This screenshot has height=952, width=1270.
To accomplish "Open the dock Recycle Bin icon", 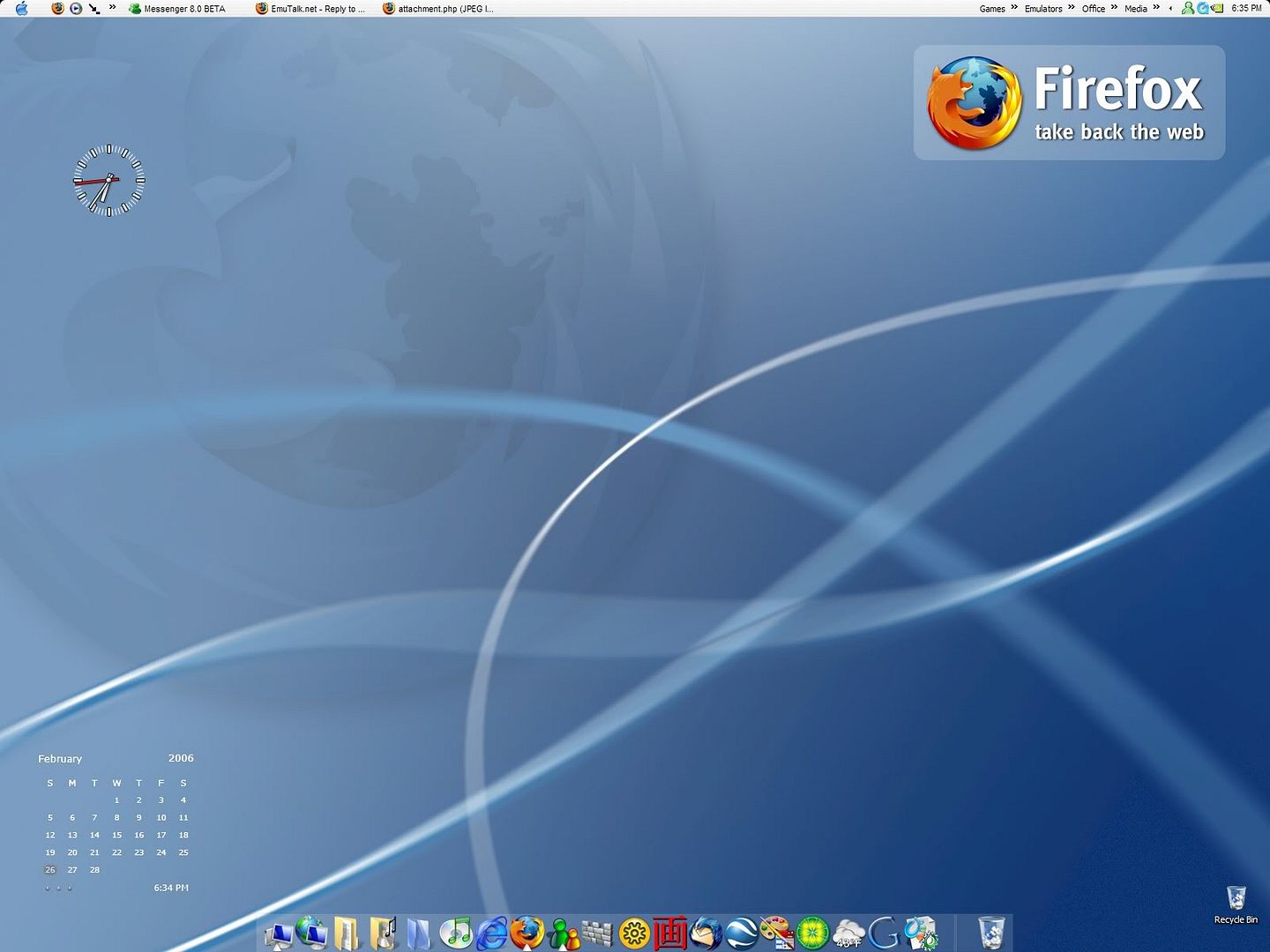I will click(991, 933).
